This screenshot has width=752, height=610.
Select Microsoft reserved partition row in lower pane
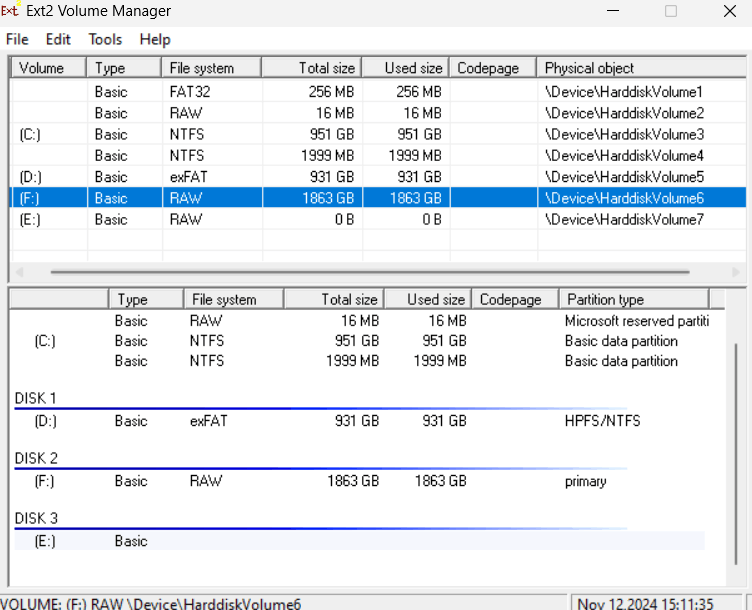pos(360,320)
